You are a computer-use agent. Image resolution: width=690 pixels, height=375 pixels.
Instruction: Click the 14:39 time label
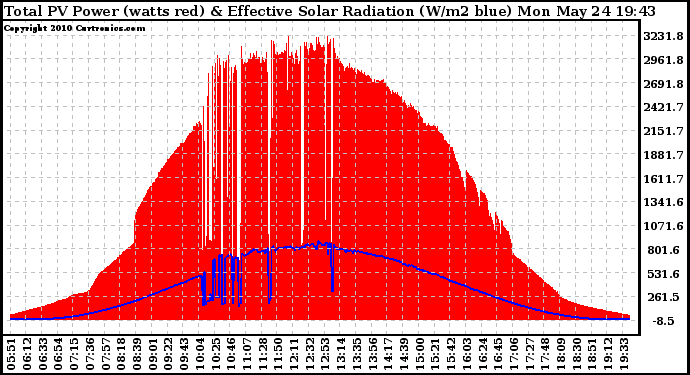point(404,354)
